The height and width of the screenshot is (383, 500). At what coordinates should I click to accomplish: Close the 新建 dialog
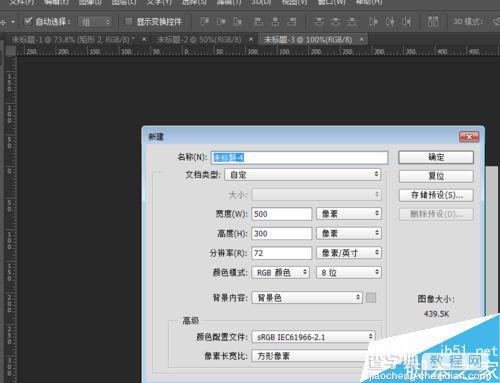point(469,137)
